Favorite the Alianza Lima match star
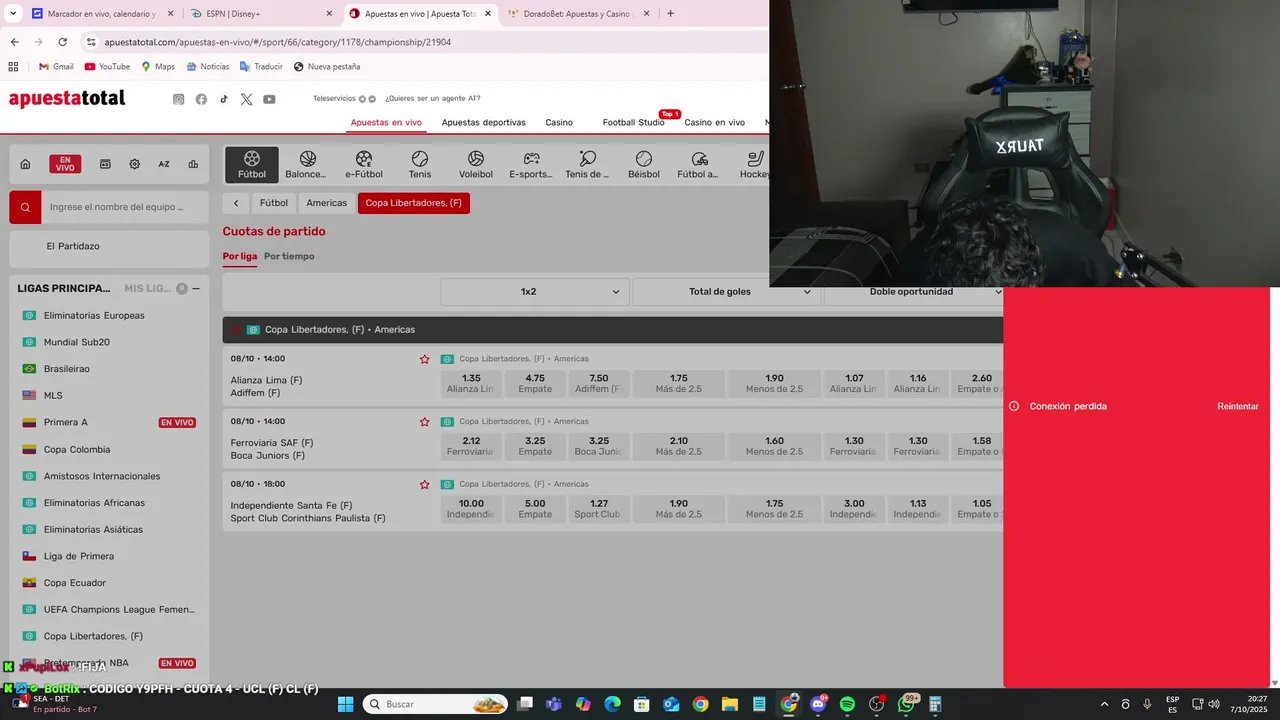The width and height of the screenshot is (1280, 720). pos(424,359)
